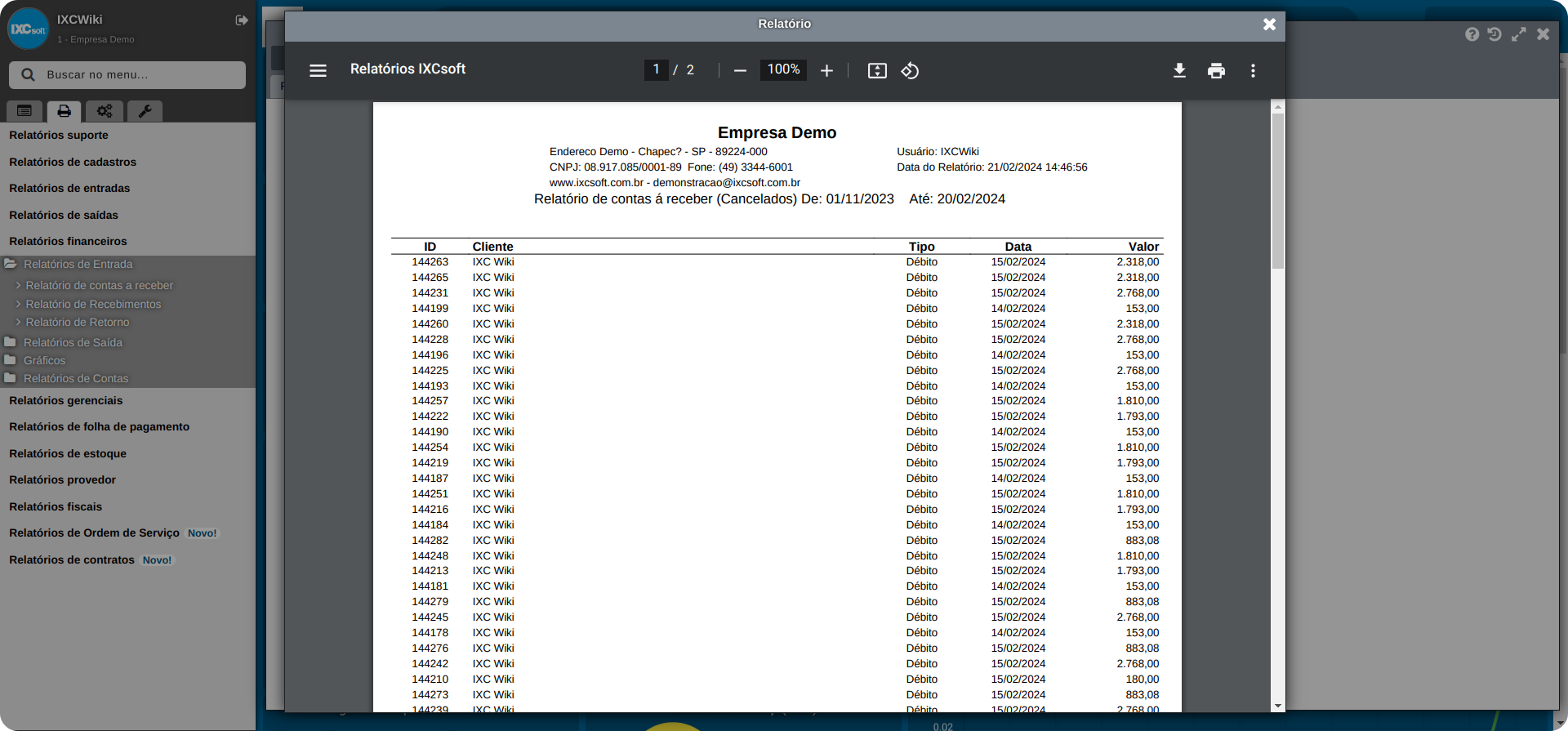1568x731 pixels.
Task: Open Relatórios provedor menu
Action: pos(63,480)
